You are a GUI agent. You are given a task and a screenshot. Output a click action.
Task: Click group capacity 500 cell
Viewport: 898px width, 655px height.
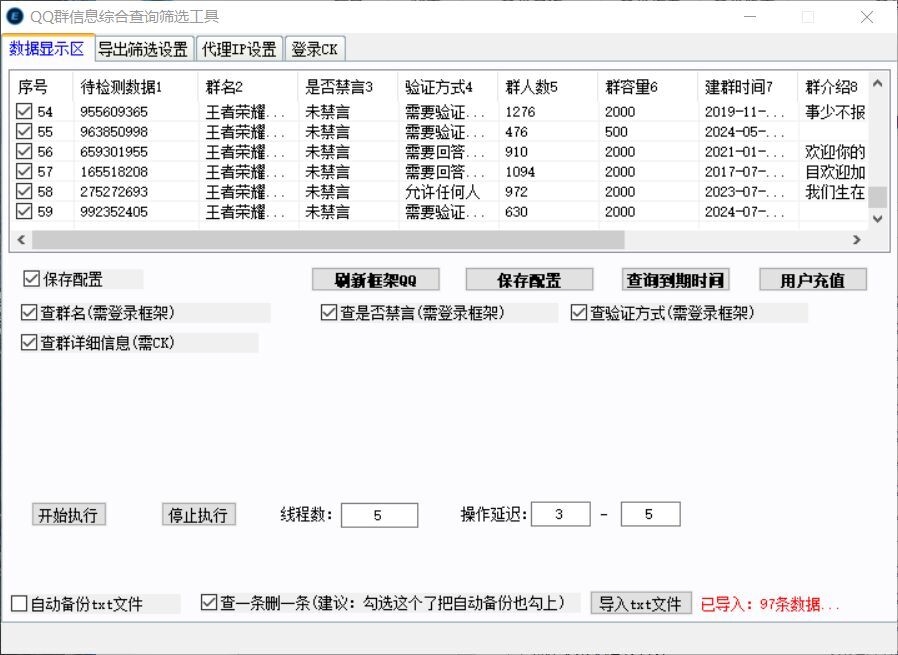pyautogui.click(x=616, y=131)
